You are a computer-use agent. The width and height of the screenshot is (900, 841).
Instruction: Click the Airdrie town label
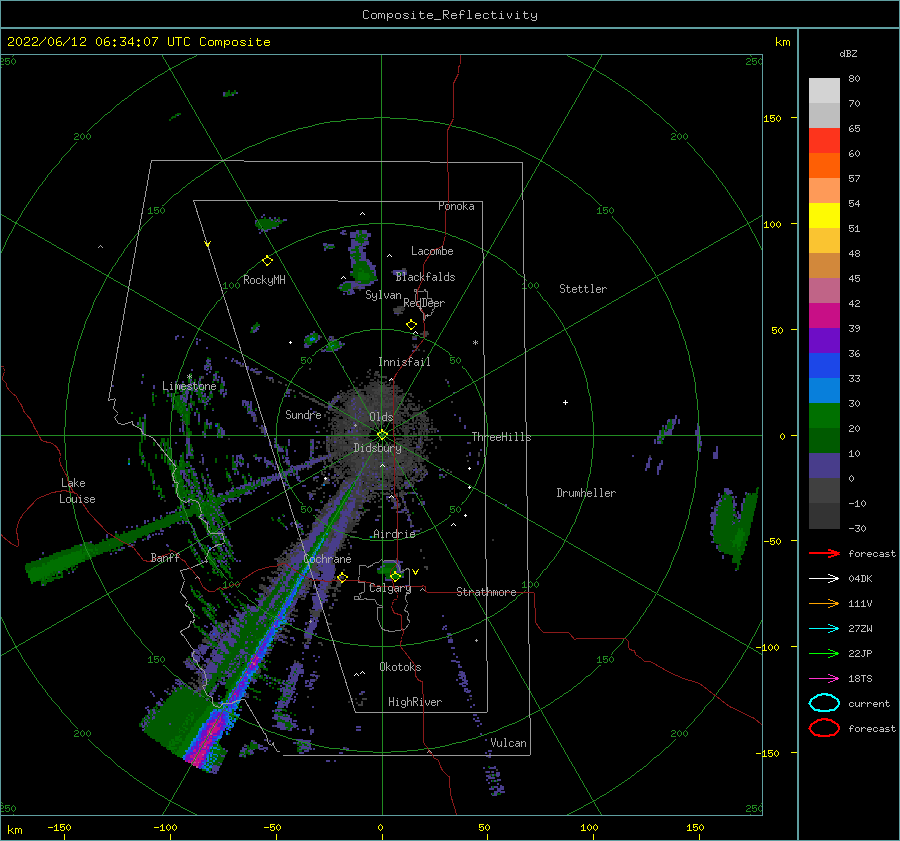[394, 534]
